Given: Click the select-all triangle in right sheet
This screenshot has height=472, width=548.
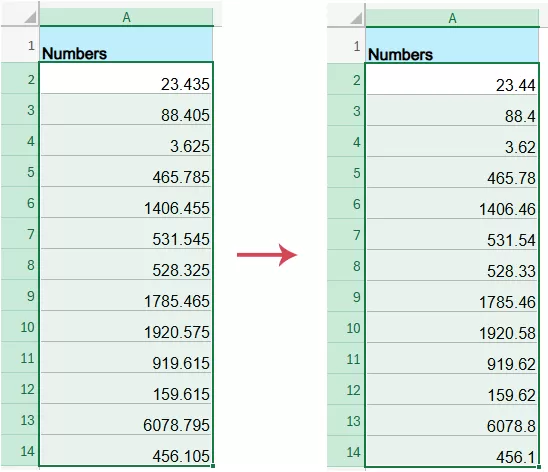Looking at the screenshot, I should (356, 18).
